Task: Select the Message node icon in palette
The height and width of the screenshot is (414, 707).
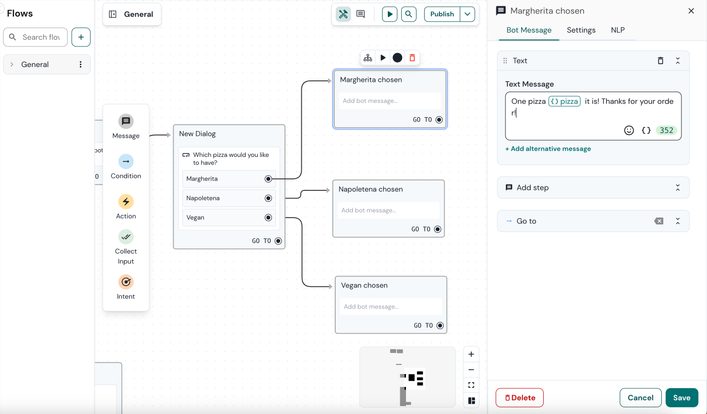Action: tap(126, 122)
